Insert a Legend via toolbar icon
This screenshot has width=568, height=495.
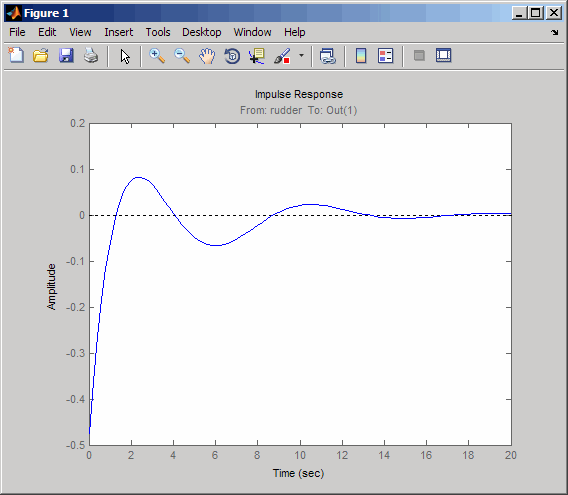[x=385, y=56]
